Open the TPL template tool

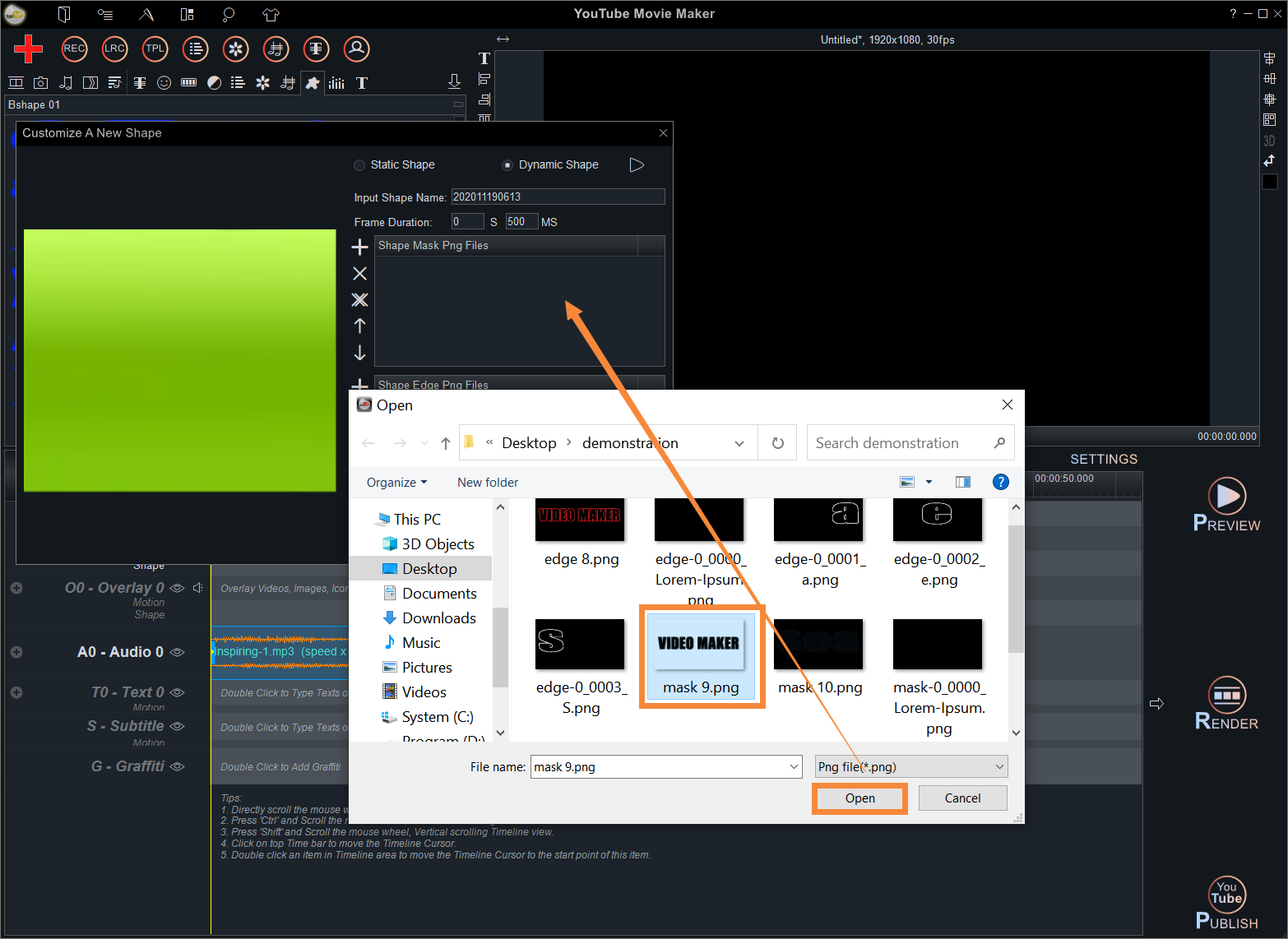[x=155, y=49]
